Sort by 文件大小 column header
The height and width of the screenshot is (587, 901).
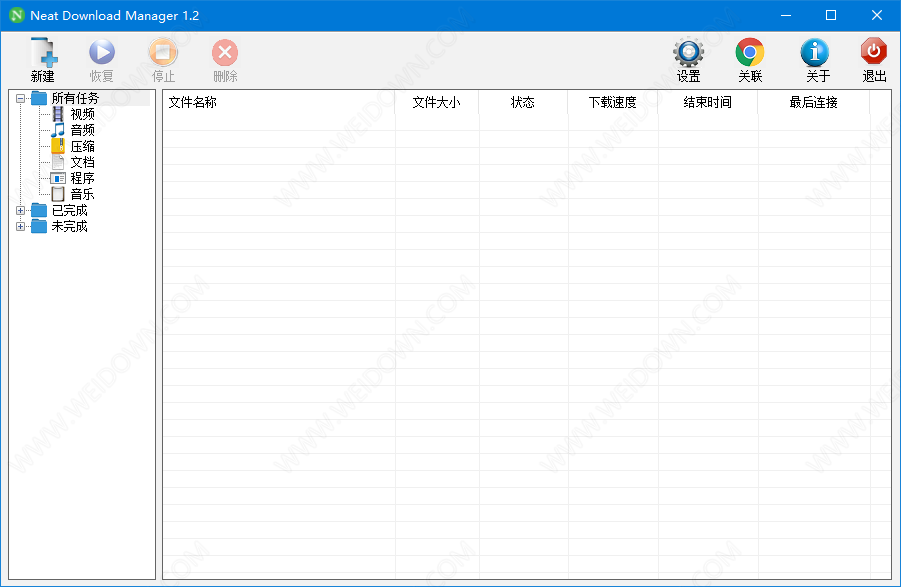[436, 102]
